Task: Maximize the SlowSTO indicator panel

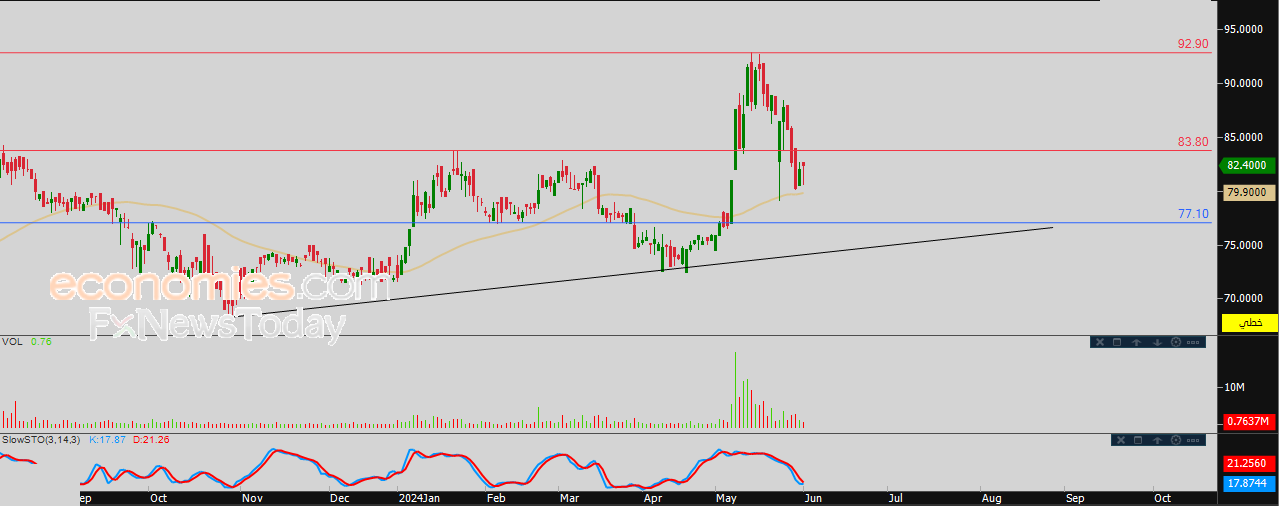Action: point(1138,440)
